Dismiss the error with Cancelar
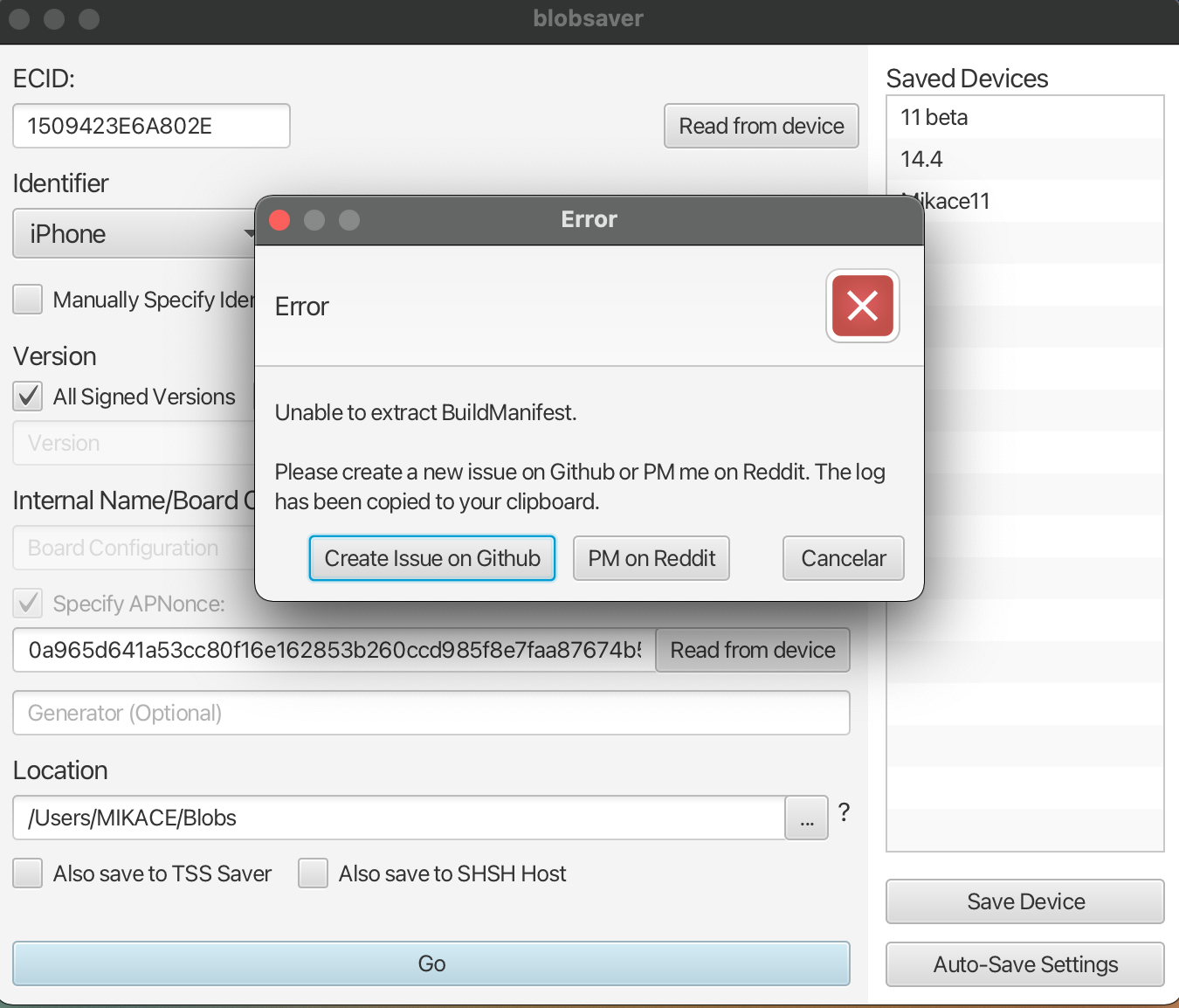The width and height of the screenshot is (1179, 1008). [x=842, y=558]
